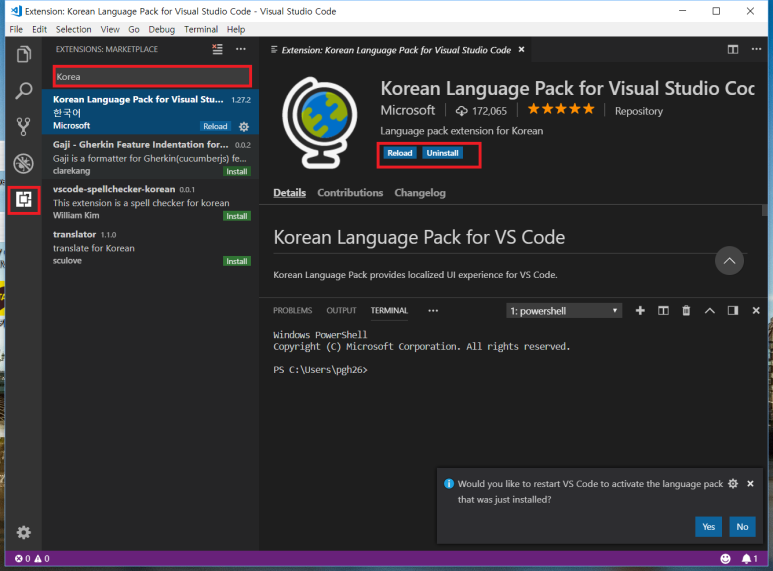
Task: Select vscode-spellchecker-korean list item
Action: (x=151, y=202)
